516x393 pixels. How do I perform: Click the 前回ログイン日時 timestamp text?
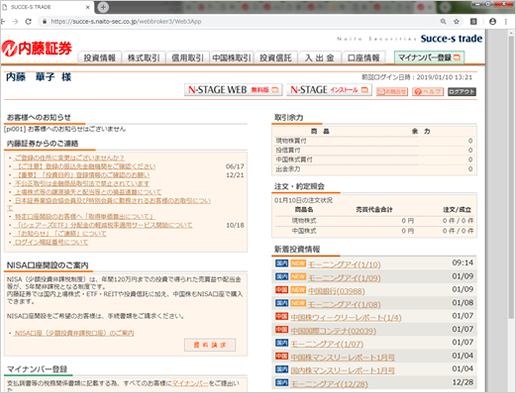pyautogui.click(x=417, y=77)
